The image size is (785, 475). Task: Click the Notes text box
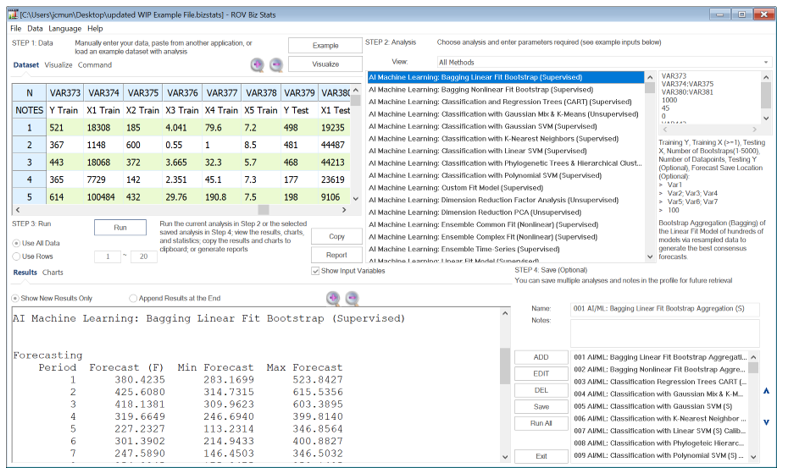click(664, 333)
